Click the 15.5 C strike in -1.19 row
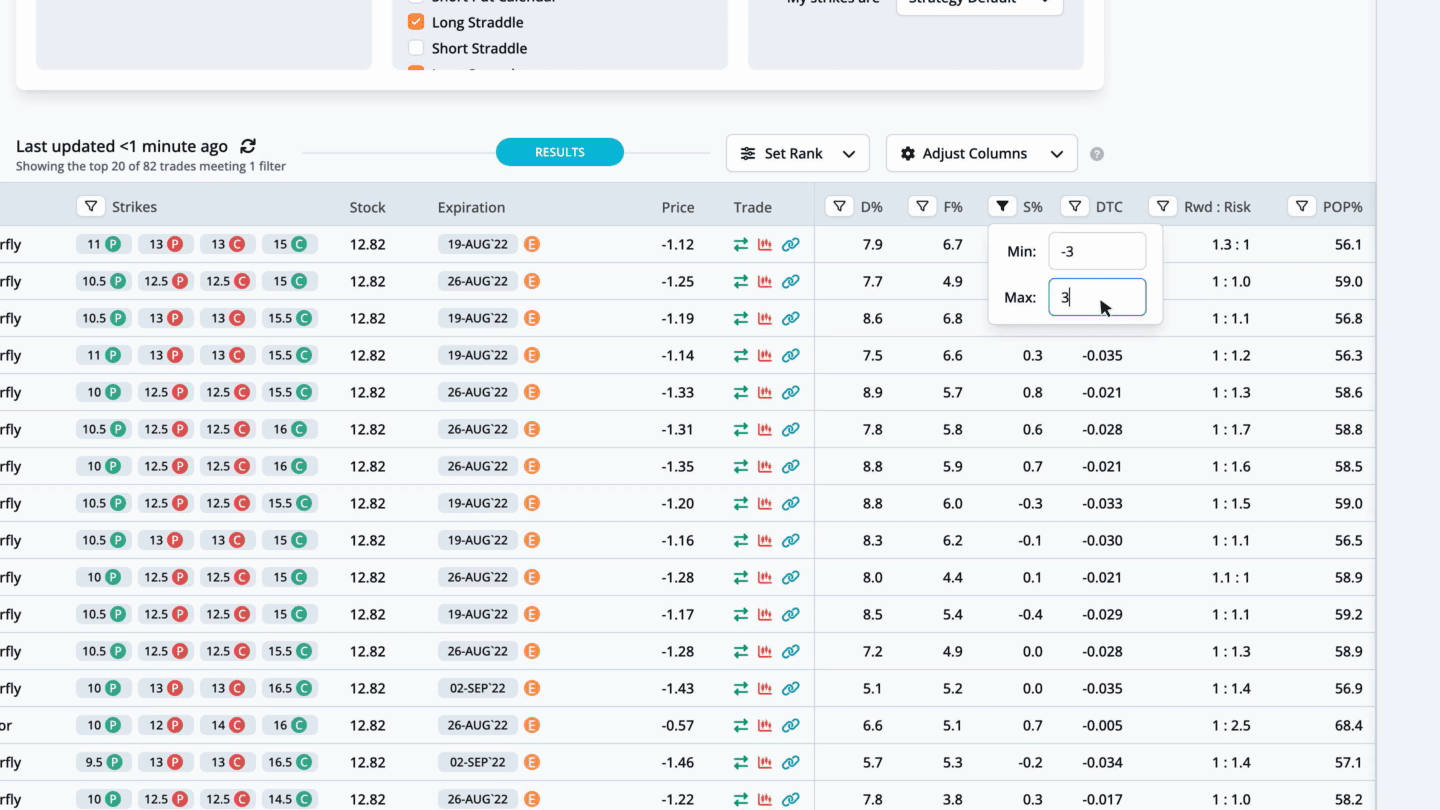The width and height of the screenshot is (1440, 810). pos(290,319)
